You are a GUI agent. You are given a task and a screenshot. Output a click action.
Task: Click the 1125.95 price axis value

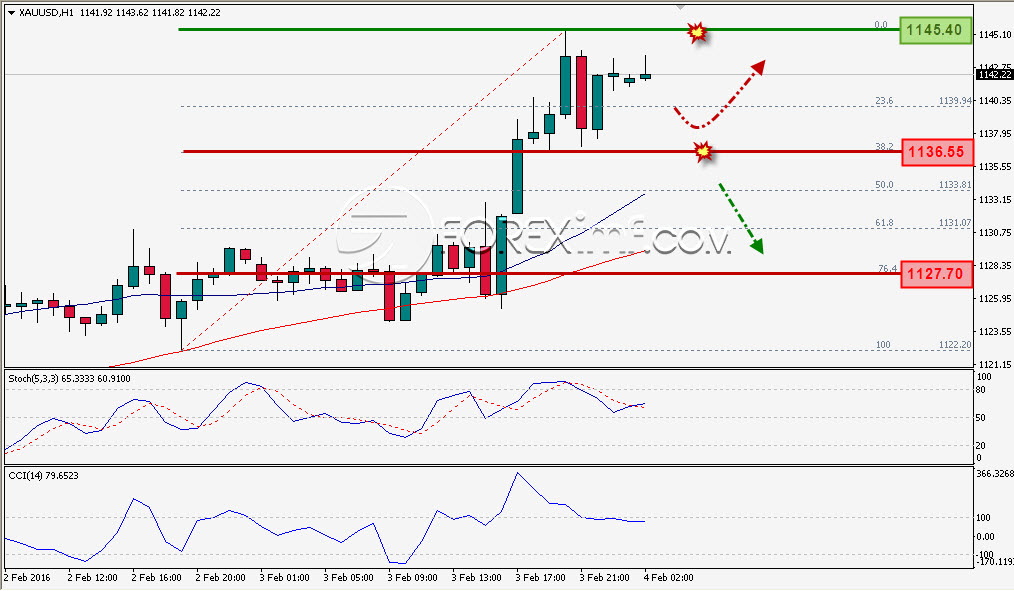[x=995, y=299]
